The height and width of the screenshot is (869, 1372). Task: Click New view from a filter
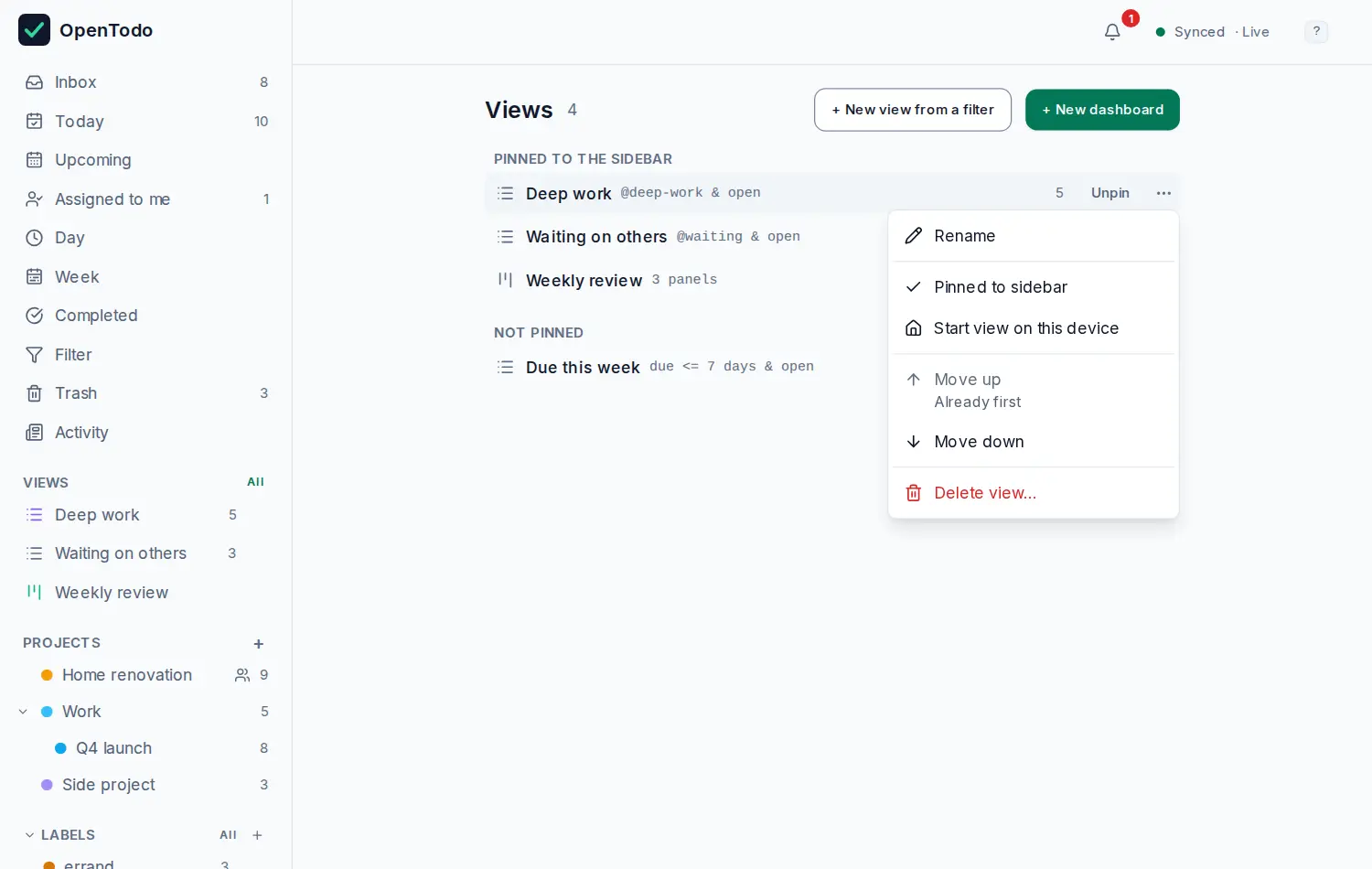coord(913,110)
